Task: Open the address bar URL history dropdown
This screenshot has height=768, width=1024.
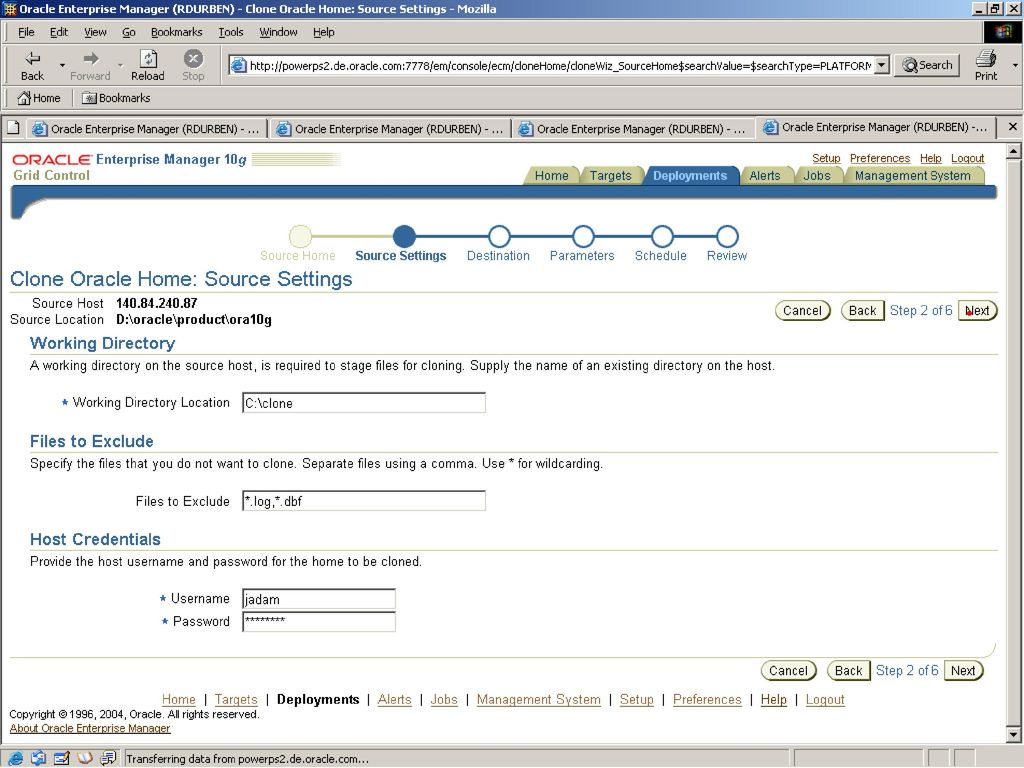Action: pos(882,65)
